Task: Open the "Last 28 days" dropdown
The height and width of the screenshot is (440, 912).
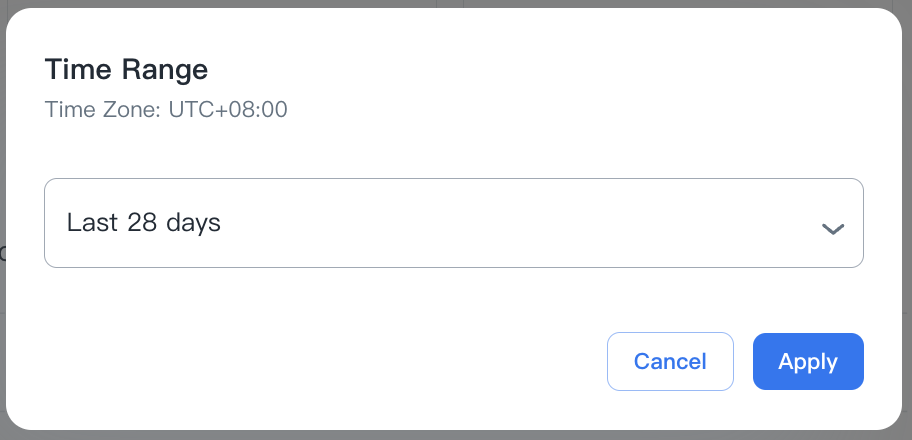Action: tap(453, 223)
